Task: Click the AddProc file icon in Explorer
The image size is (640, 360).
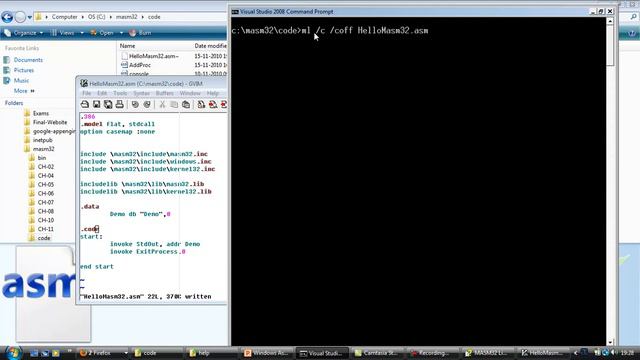Action: tap(124, 65)
